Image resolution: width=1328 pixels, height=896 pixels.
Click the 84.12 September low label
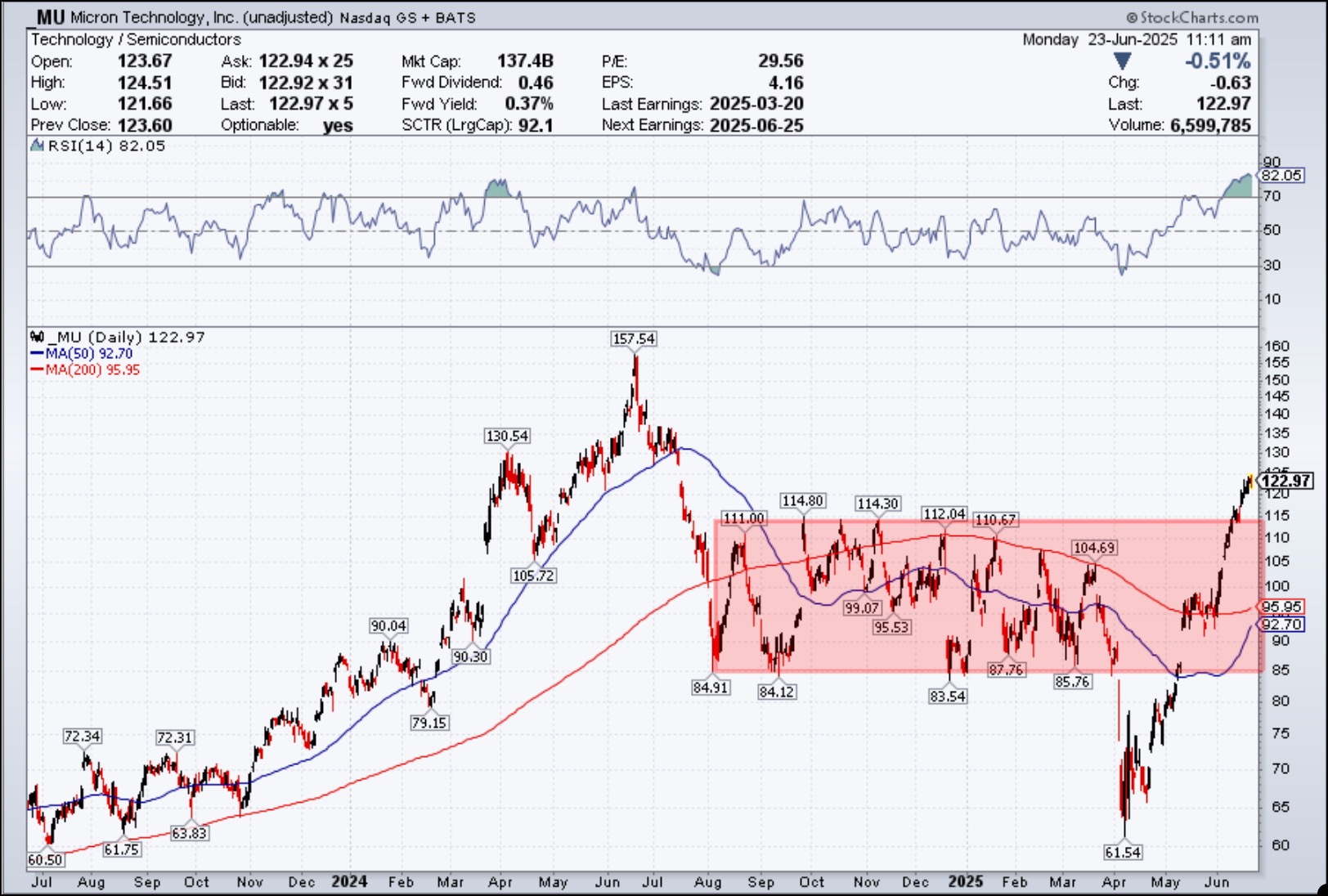776,692
